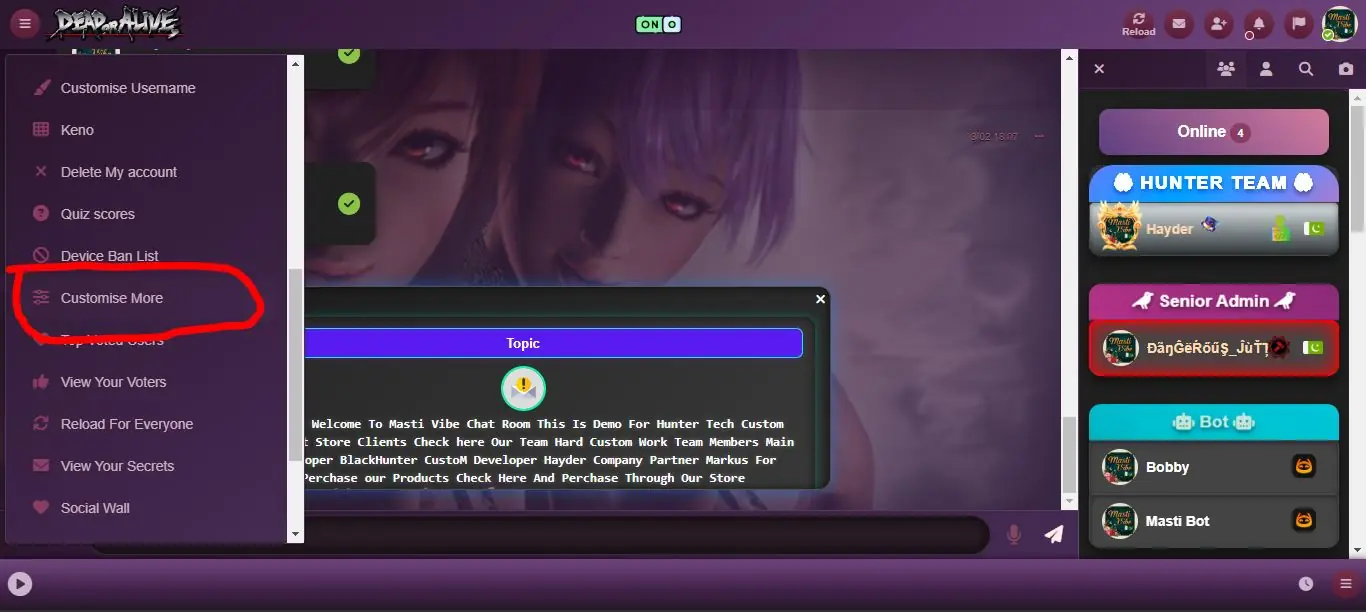The height and width of the screenshot is (612, 1366).
Task: Click the purple Topic header bar
Action: 523,343
